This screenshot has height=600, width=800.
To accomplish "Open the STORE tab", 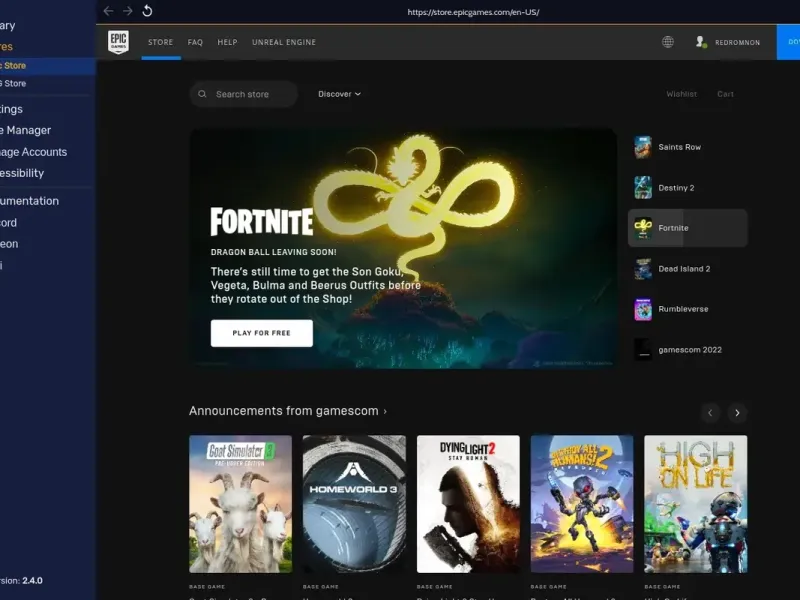I will (161, 42).
